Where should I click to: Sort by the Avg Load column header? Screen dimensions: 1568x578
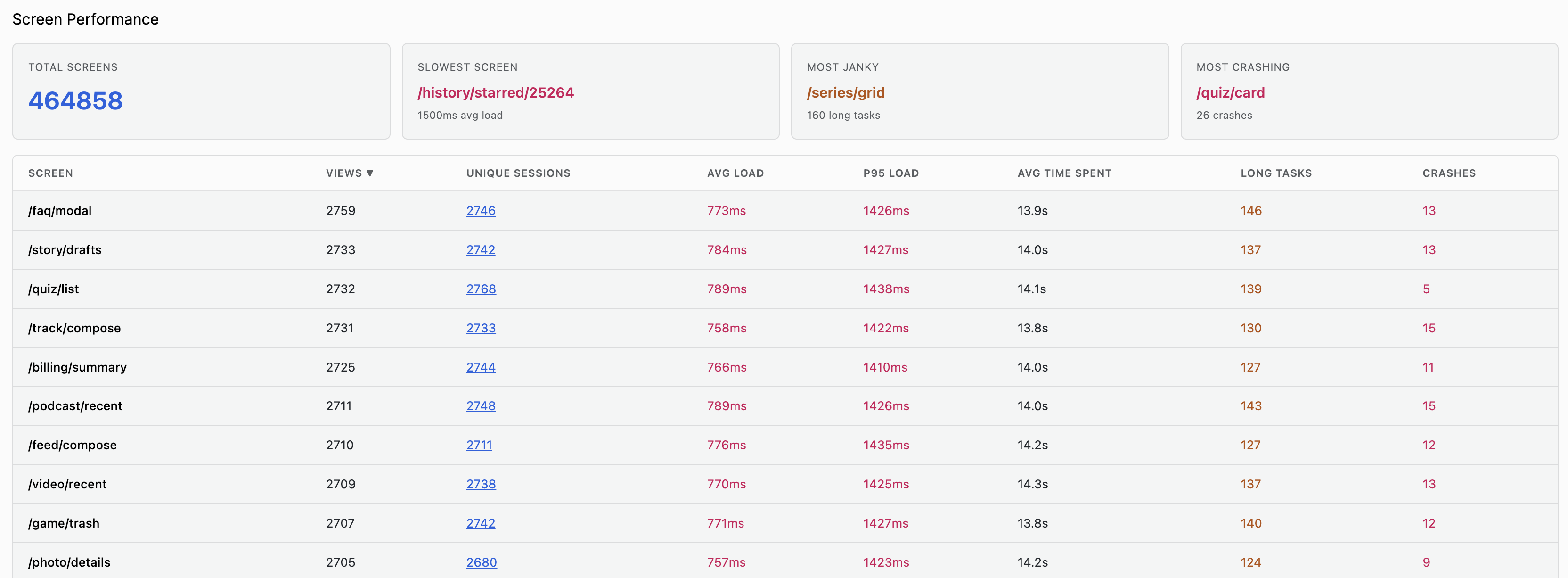(735, 173)
